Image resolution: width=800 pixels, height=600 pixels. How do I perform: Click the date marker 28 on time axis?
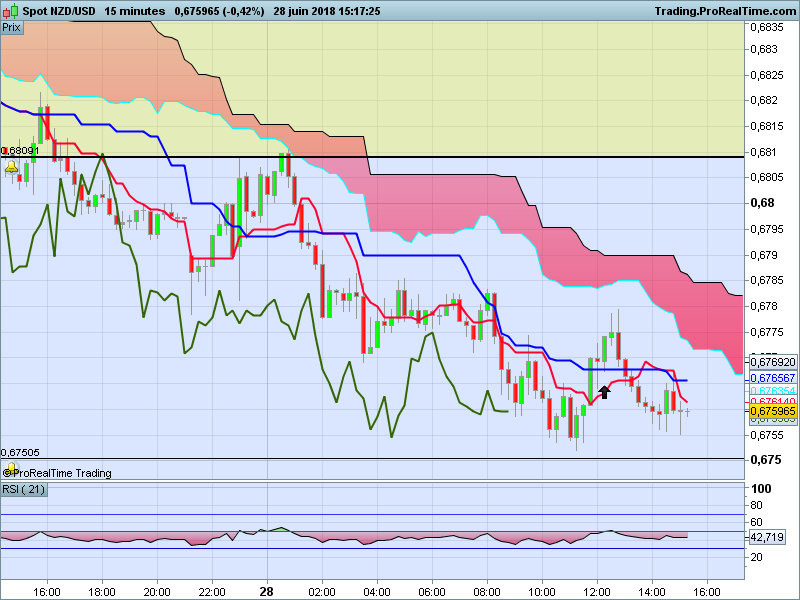coord(267,590)
